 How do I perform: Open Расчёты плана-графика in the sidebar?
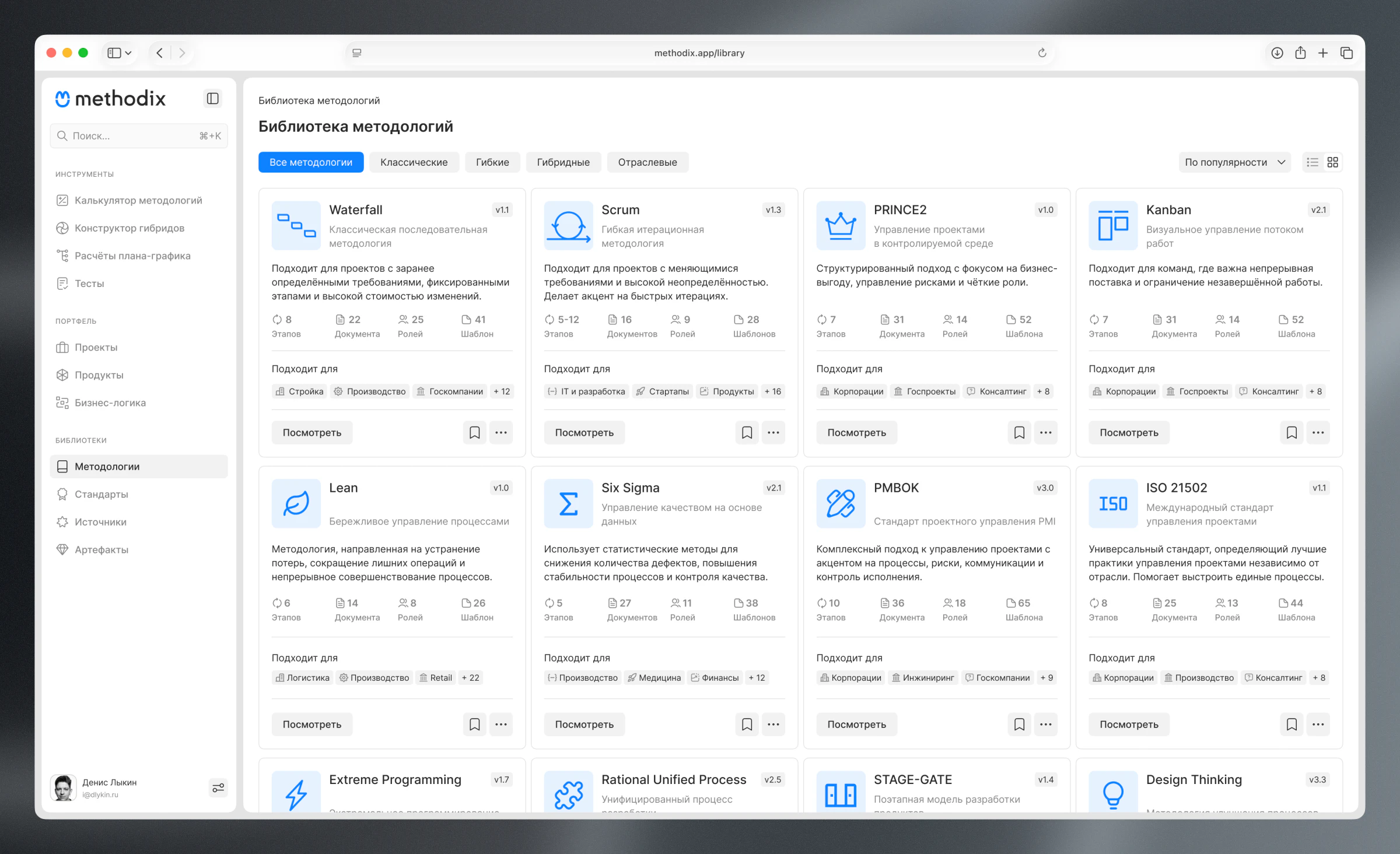click(x=139, y=256)
